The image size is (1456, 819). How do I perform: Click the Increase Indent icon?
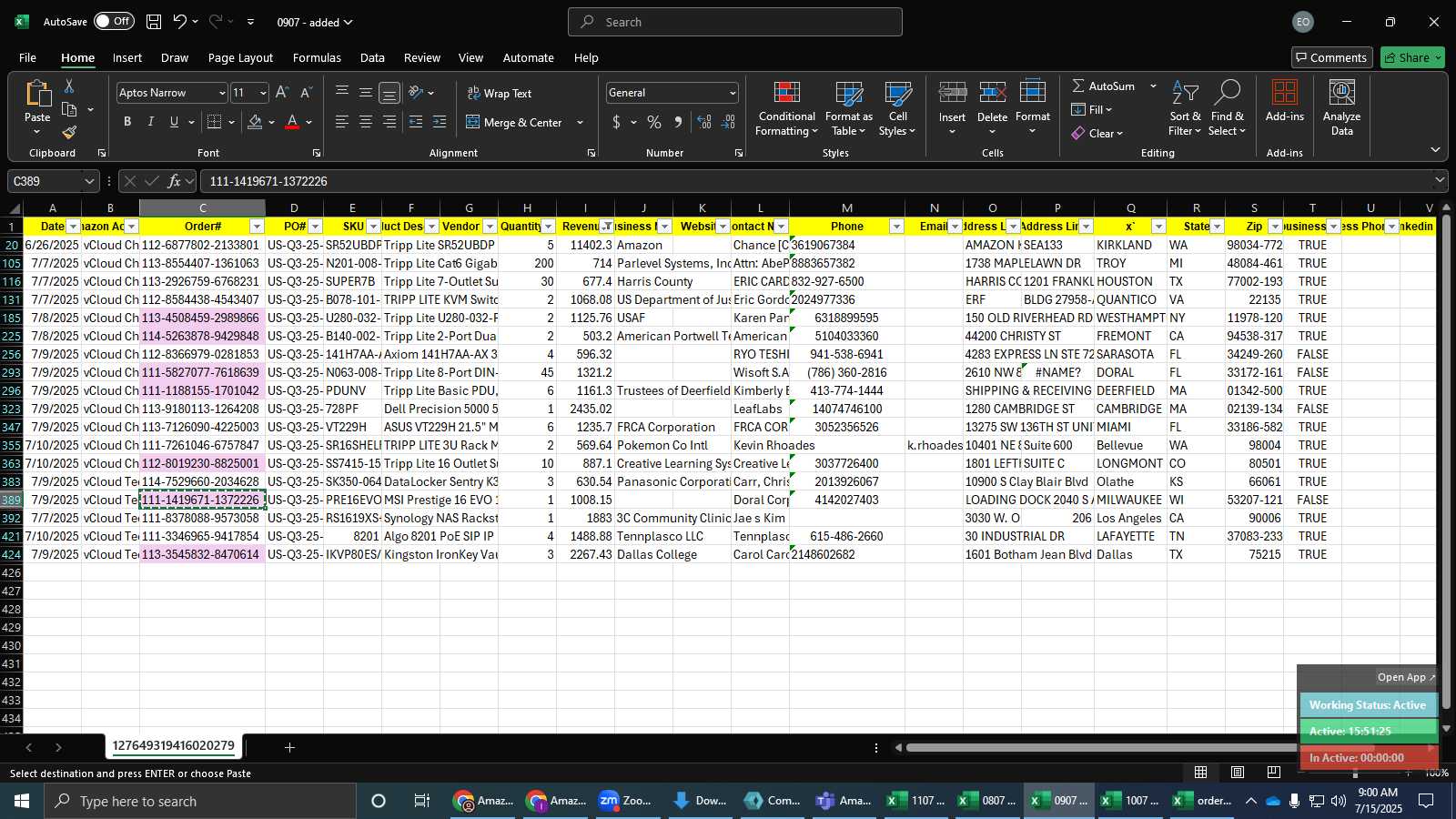[x=440, y=122]
